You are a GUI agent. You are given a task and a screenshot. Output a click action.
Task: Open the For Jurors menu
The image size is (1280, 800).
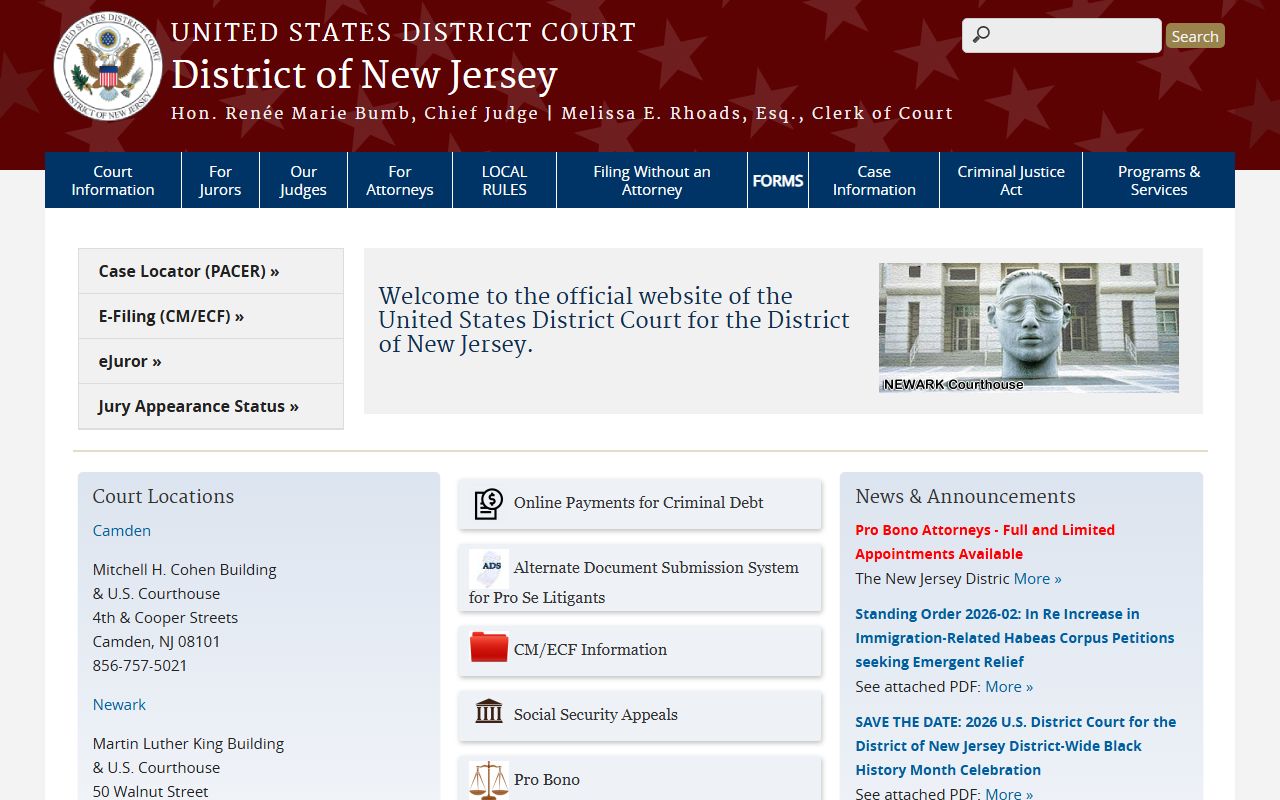(x=220, y=180)
